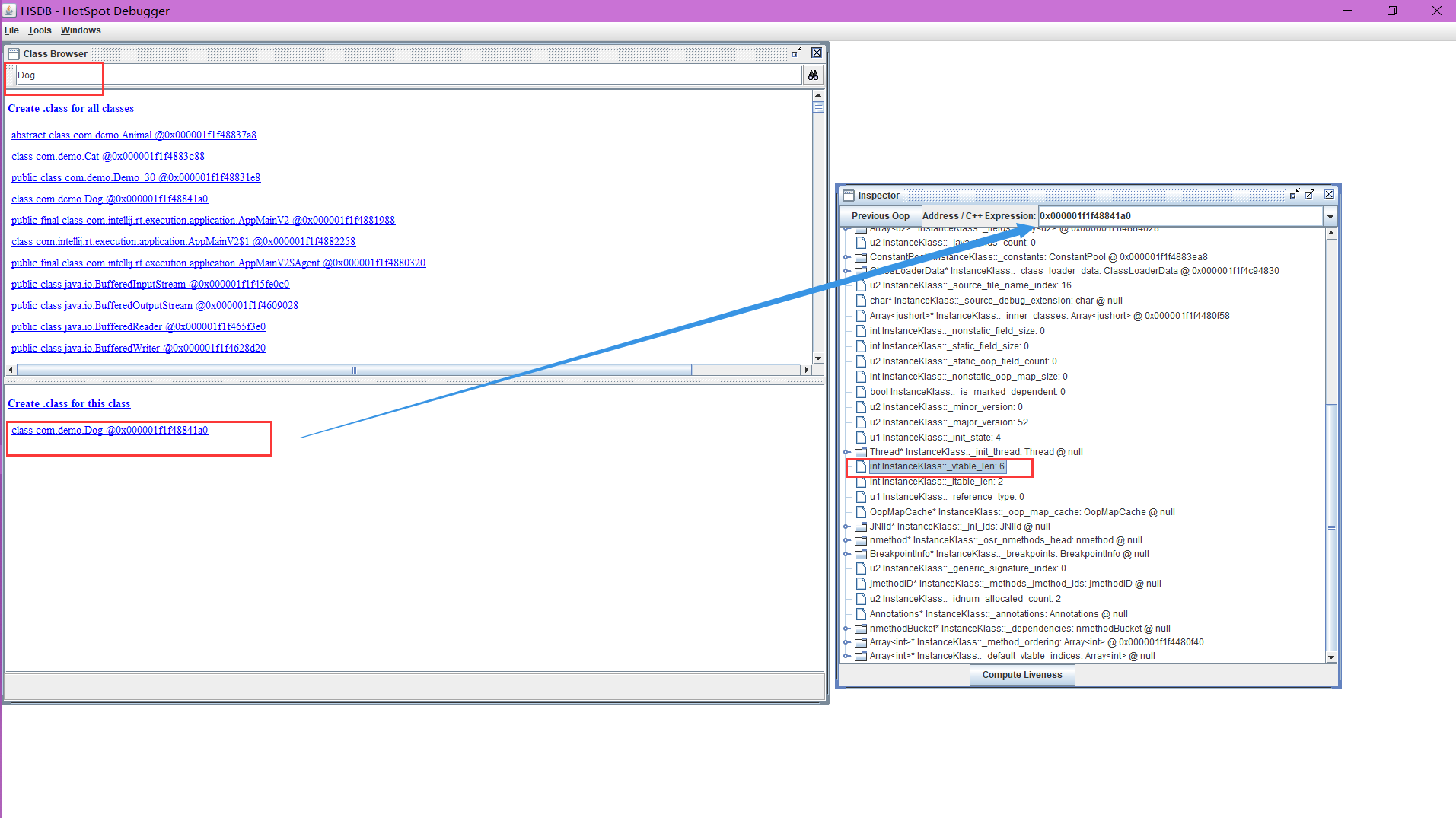Click the Previous Oop button
The image size is (1456, 818).
click(x=880, y=216)
